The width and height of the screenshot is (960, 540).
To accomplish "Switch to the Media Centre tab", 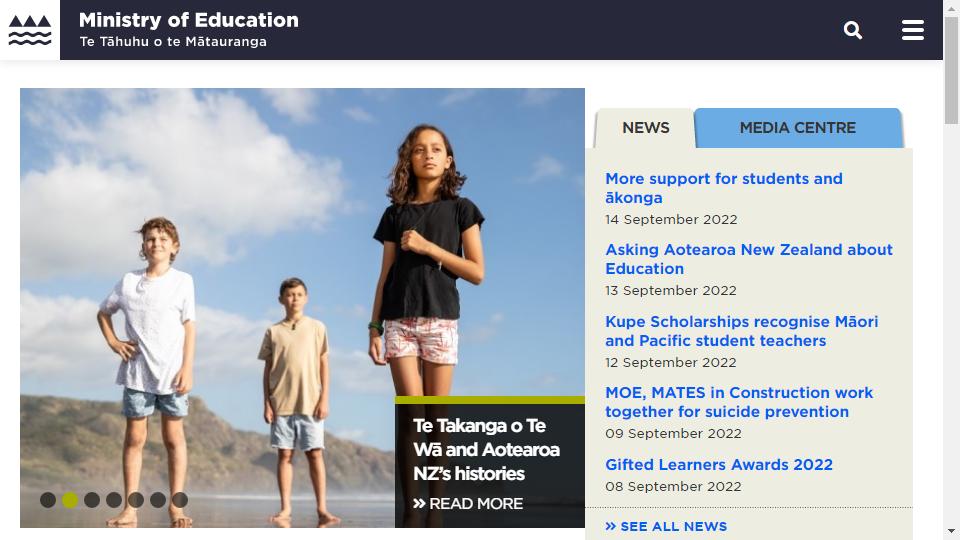I will [798, 128].
